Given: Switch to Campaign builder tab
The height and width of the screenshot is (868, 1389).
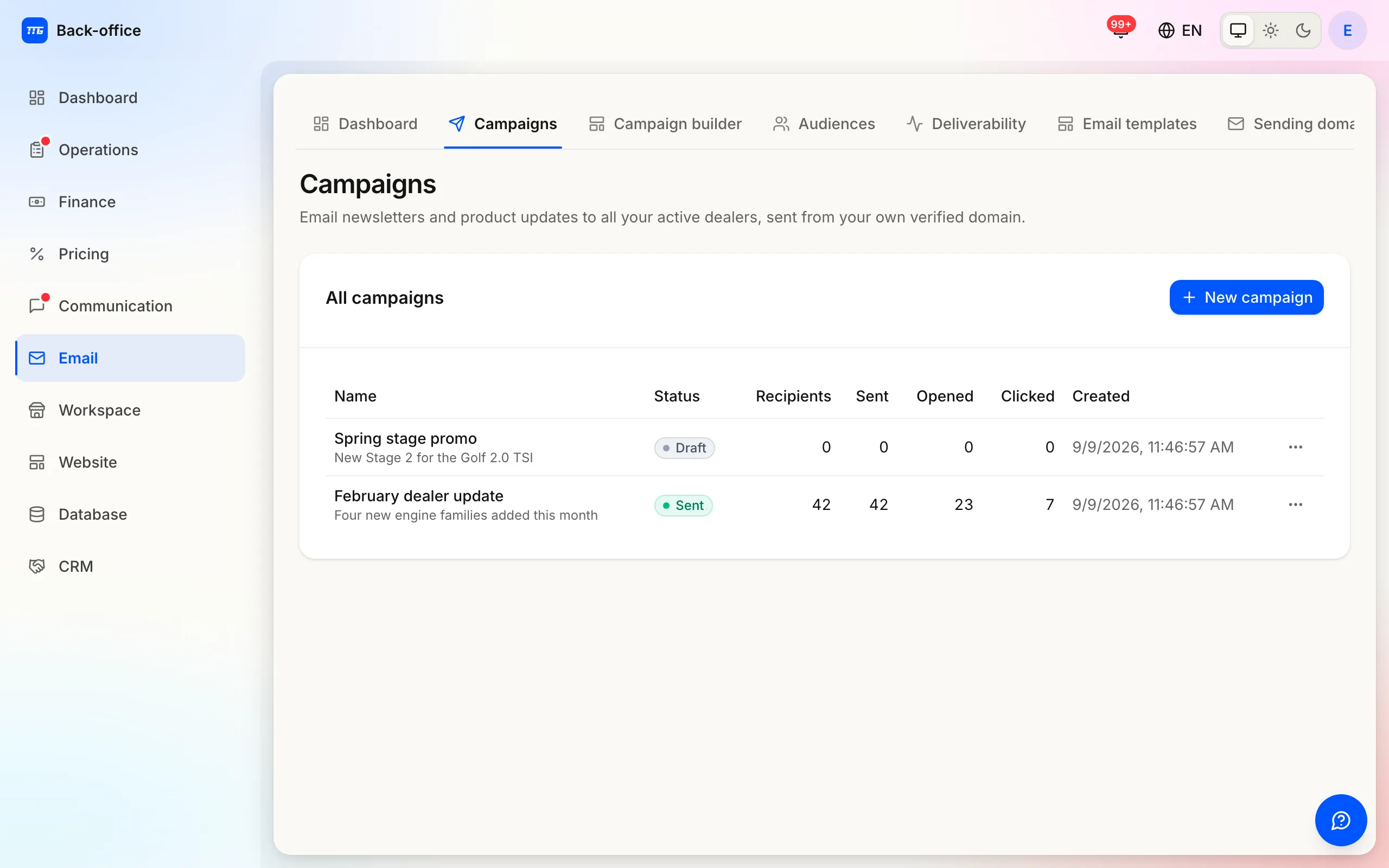Looking at the screenshot, I should (665, 124).
